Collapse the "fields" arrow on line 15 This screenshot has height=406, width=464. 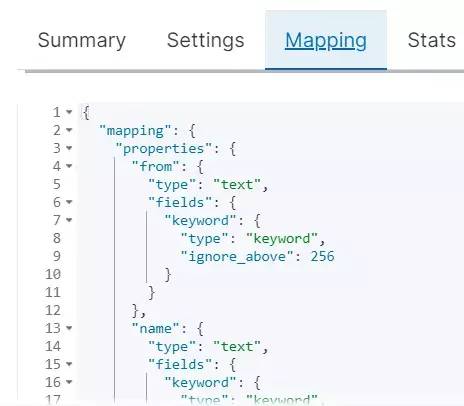[x=69, y=364]
